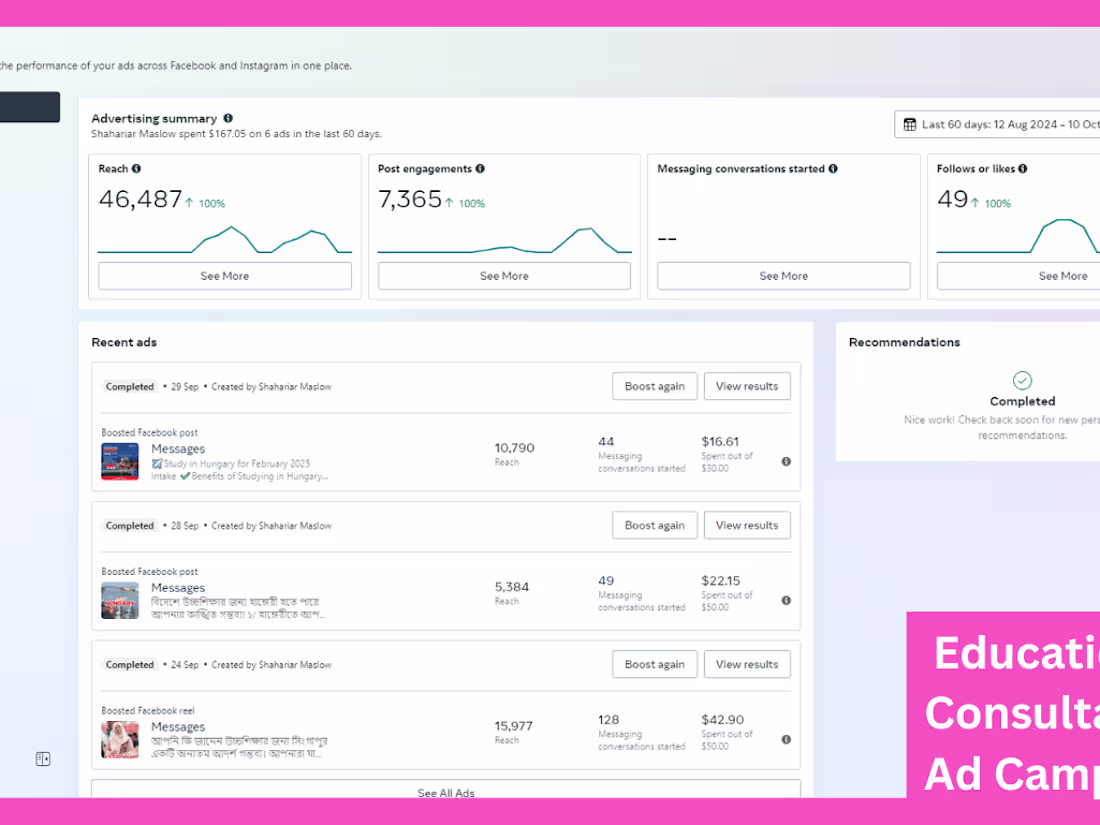Click the calendar icon on the date range selector
Viewport: 1100px width, 825px height.
[909, 123]
